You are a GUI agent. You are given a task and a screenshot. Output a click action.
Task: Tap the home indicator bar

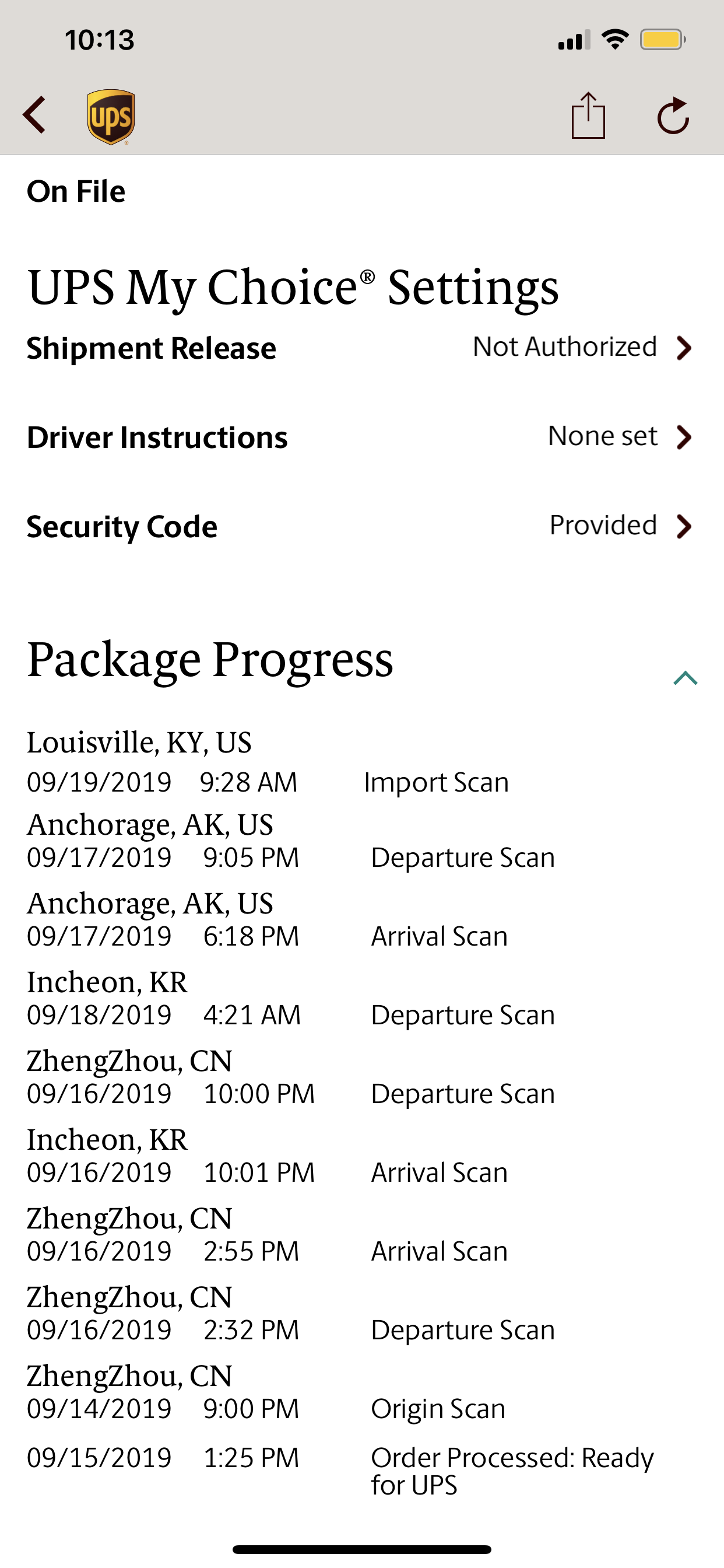362,1549
